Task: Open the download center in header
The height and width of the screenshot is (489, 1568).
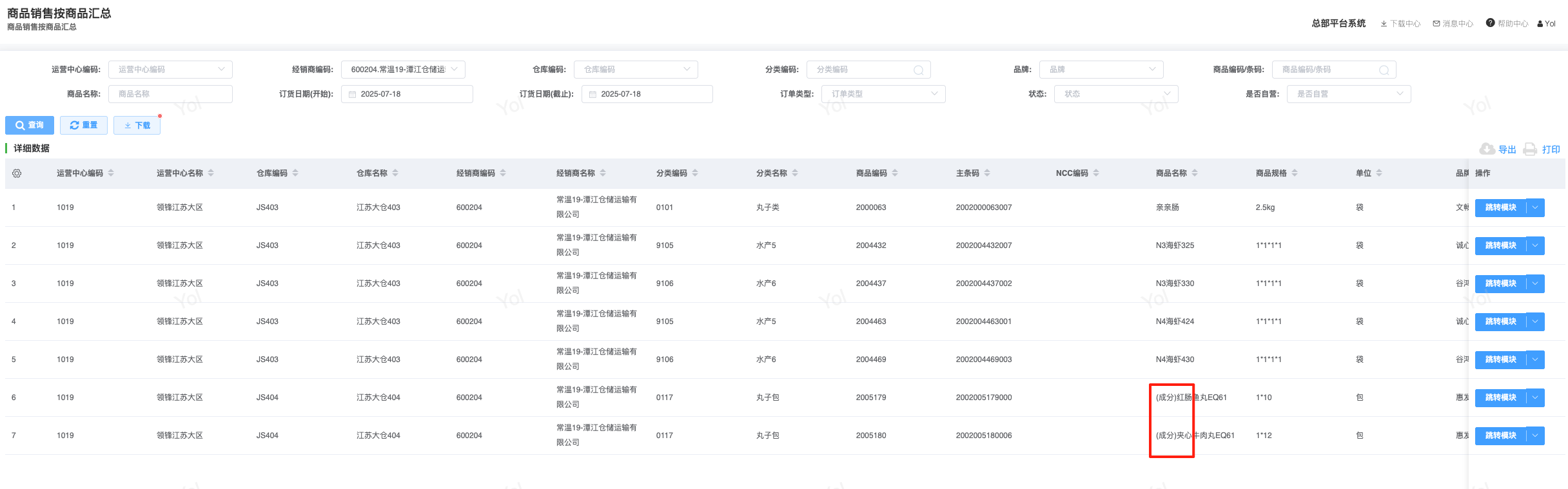Action: tap(1400, 24)
